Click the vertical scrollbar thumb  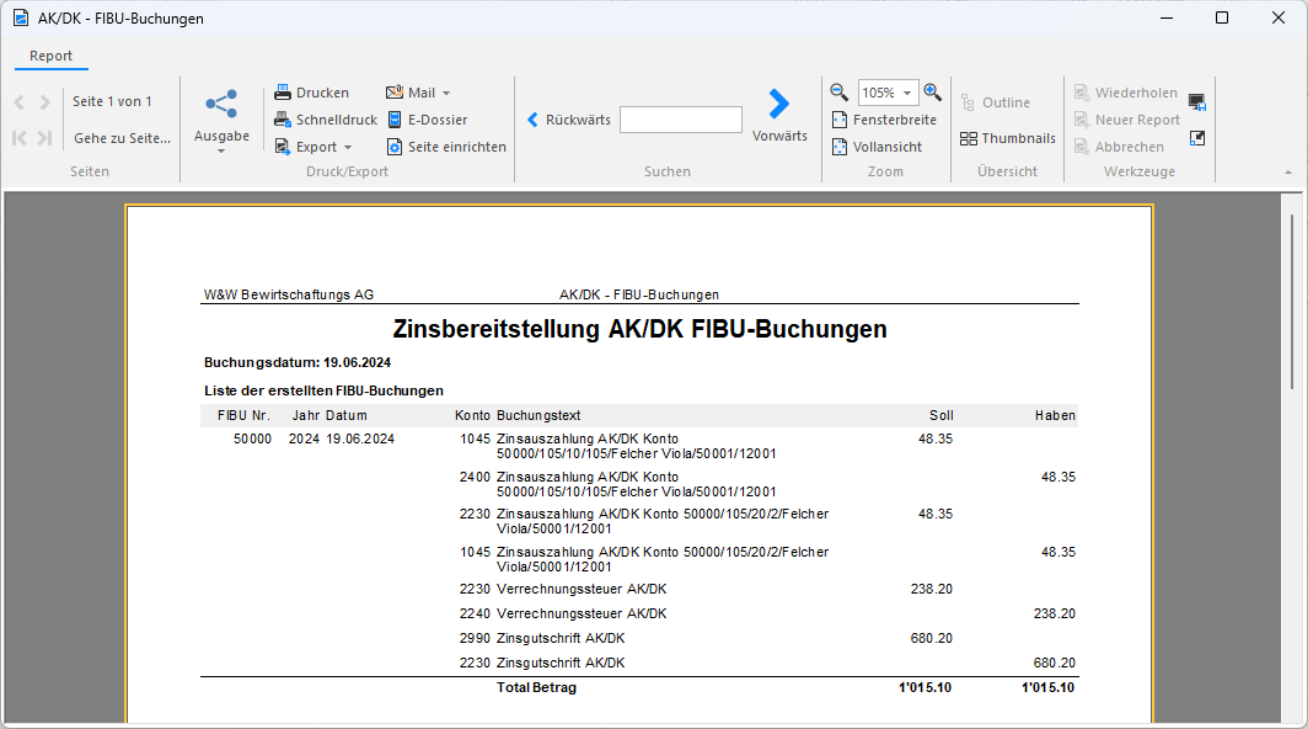point(1293,300)
